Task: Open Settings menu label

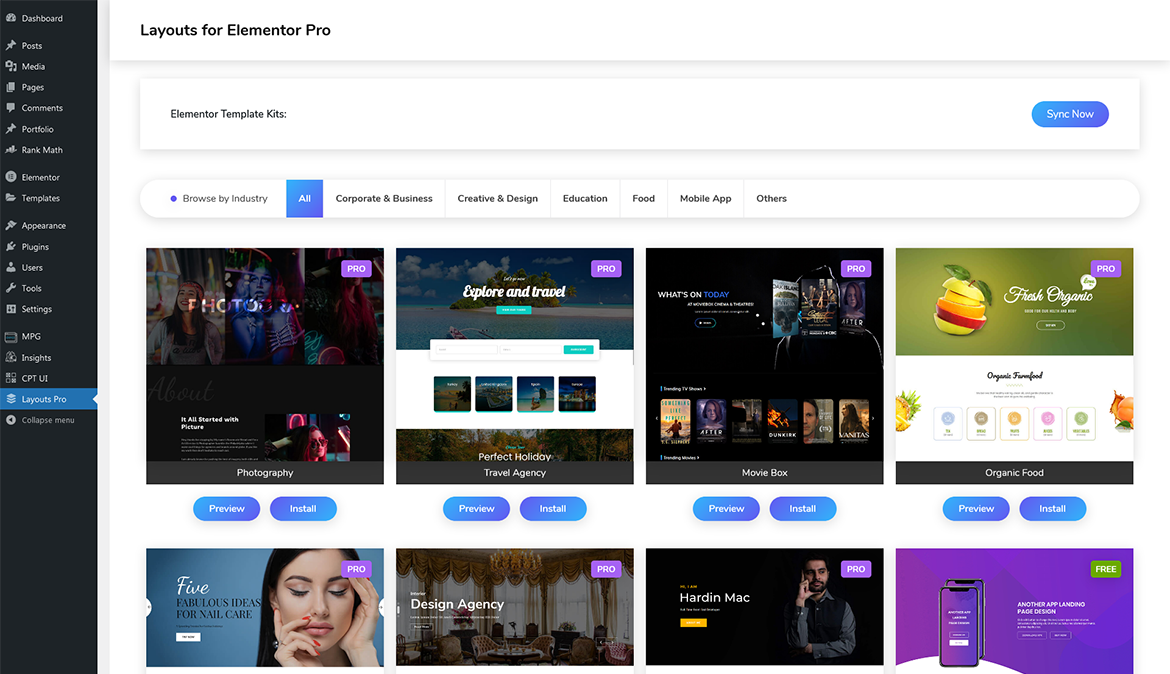Action: point(37,309)
